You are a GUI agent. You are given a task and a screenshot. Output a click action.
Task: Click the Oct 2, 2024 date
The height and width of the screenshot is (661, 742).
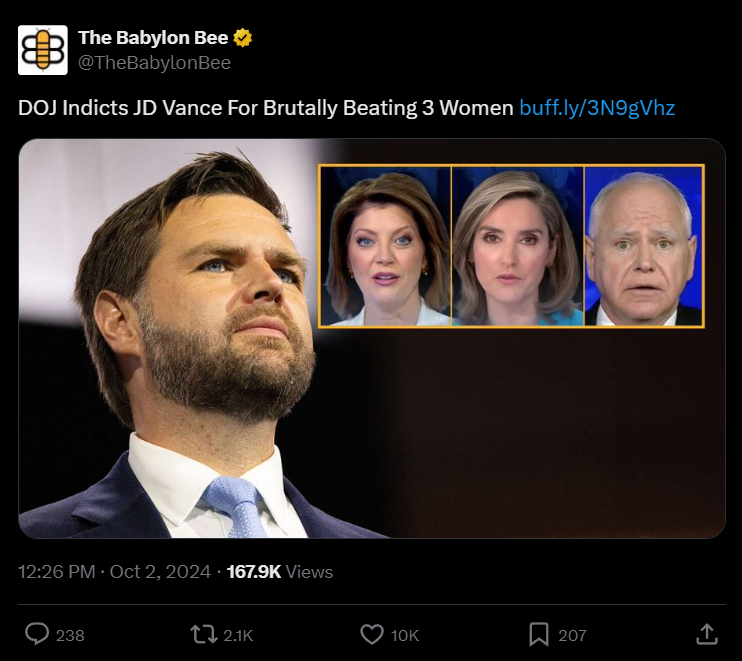tap(159, 572)
